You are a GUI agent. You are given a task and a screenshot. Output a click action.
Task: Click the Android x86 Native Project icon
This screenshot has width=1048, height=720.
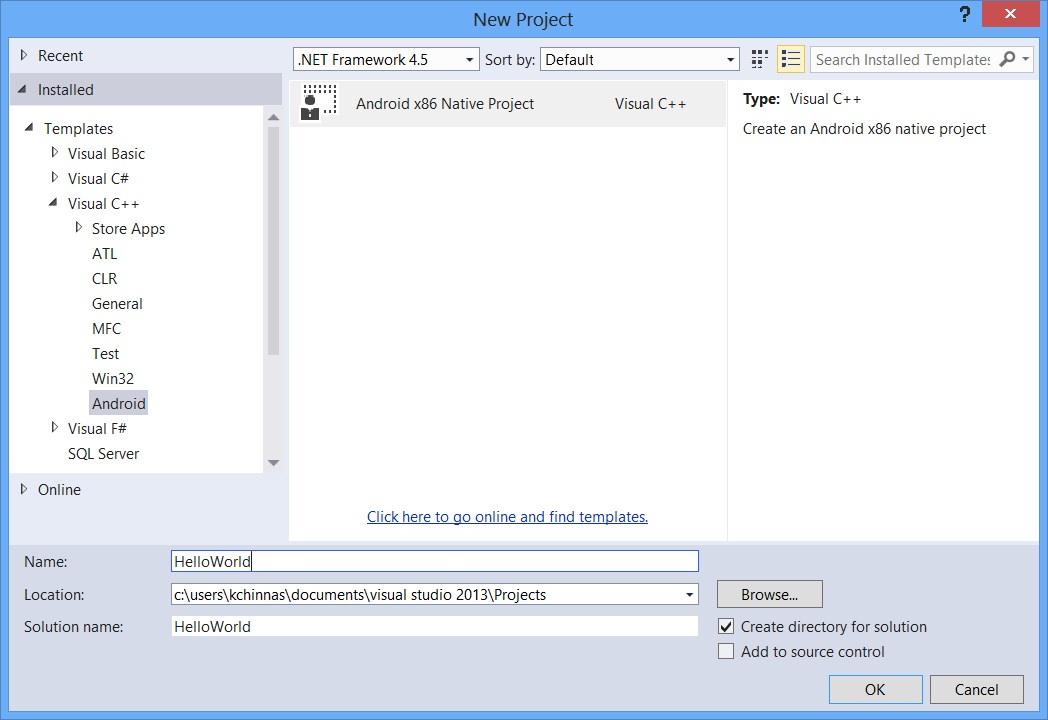tap(319, 103)
